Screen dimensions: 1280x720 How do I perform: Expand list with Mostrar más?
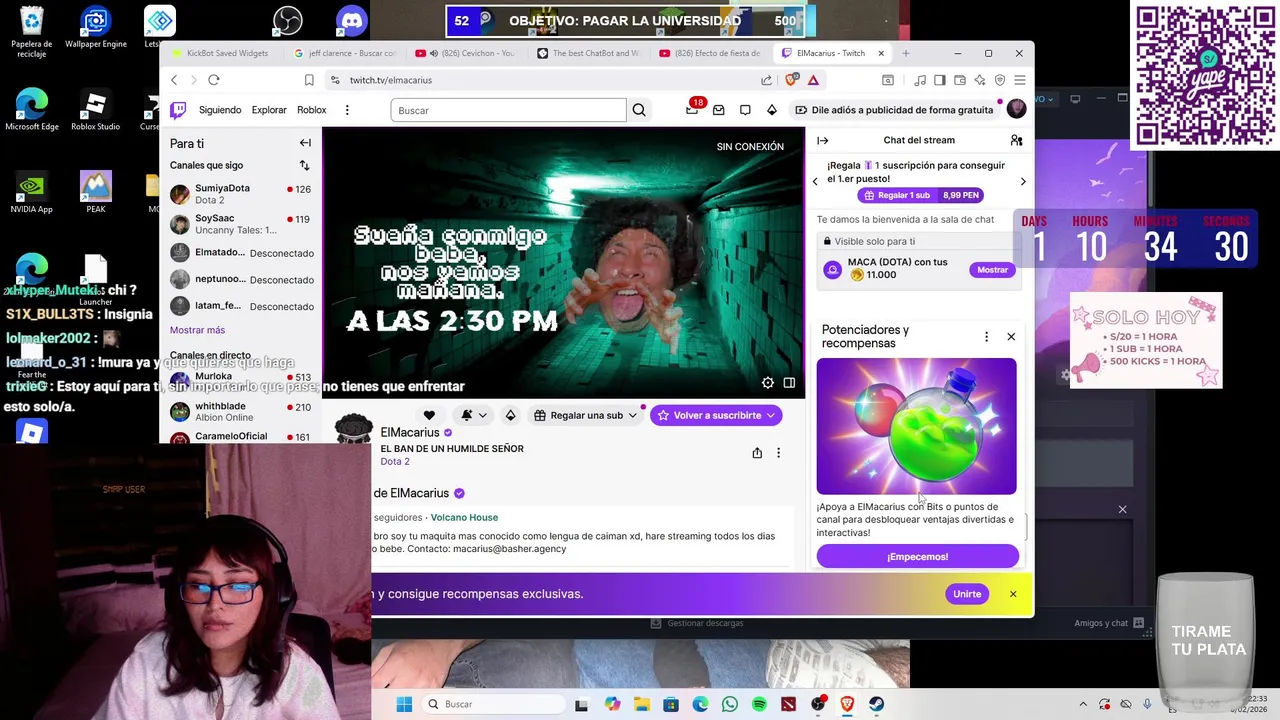pyautogui.click(x=197, y=330)
